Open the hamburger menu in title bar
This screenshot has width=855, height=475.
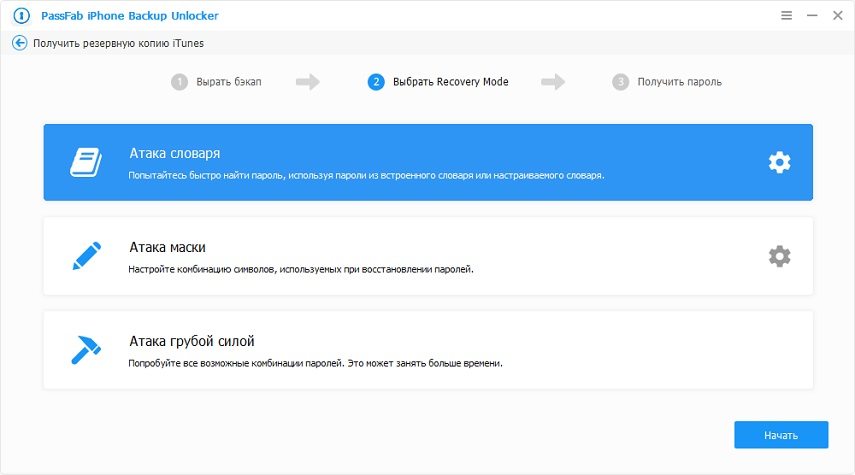tap(785, 16)
